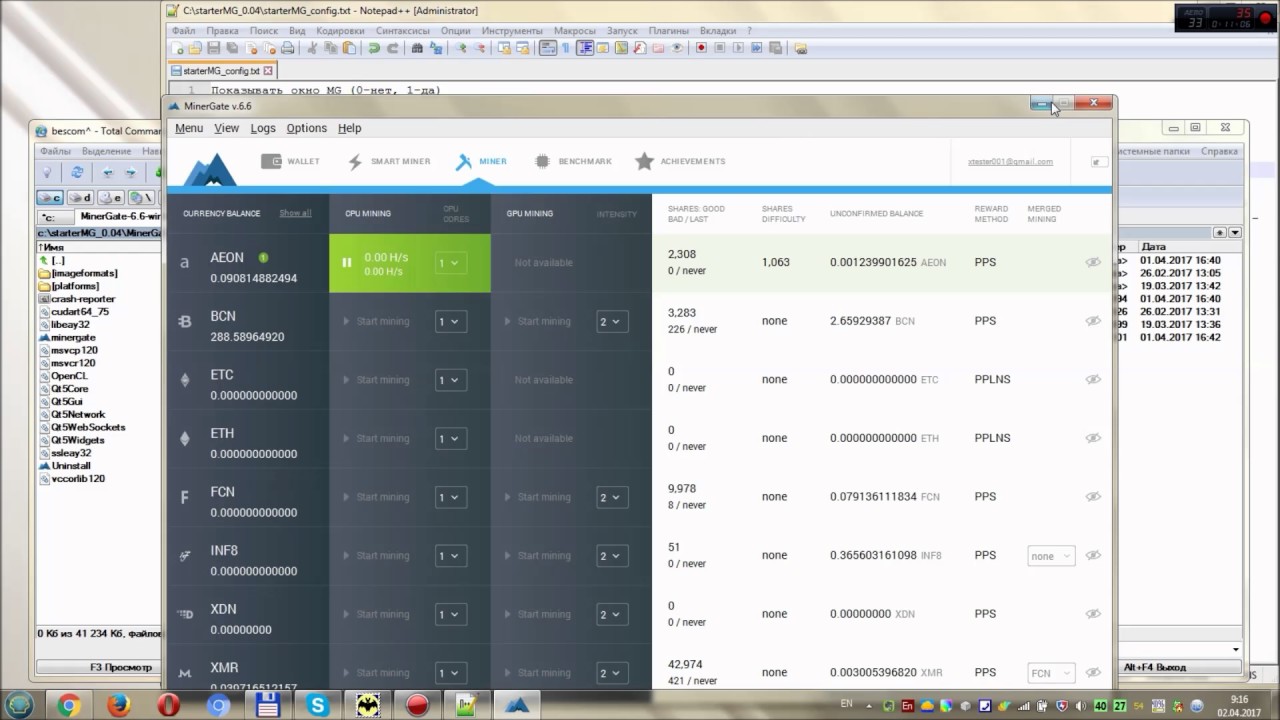Select starterMG_config.txt tab in Notepad++
This screenshot has width=1280, height=720.
221,71
